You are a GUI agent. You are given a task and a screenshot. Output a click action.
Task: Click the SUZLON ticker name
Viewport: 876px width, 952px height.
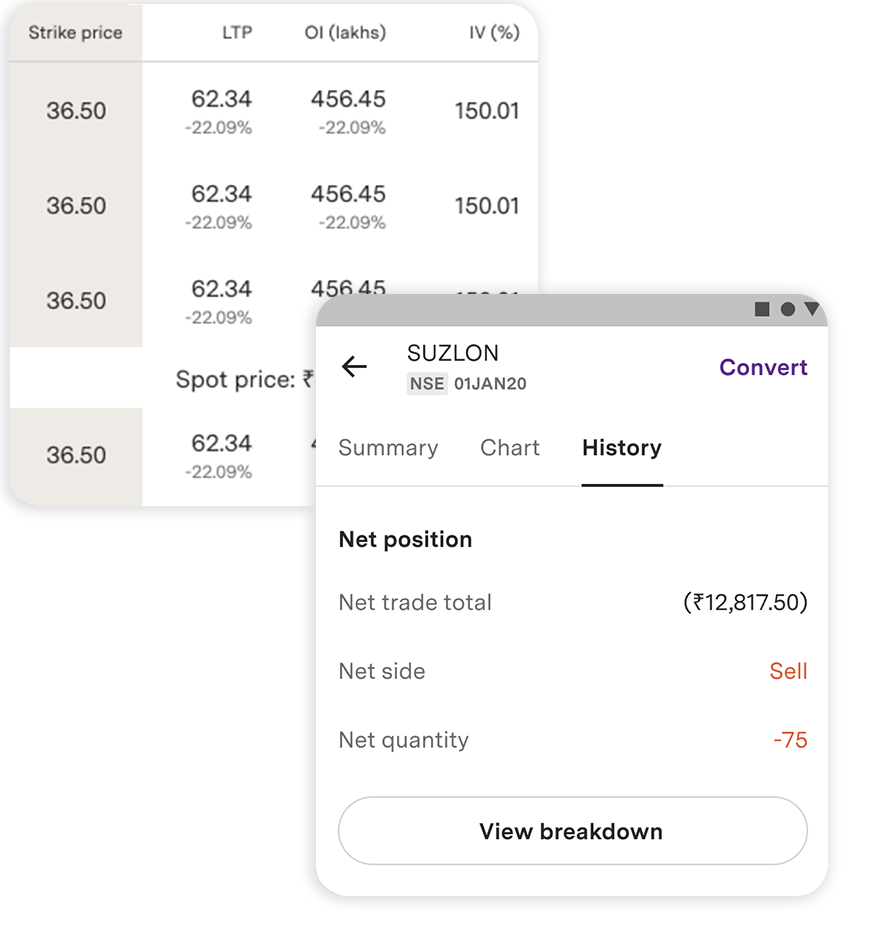point(453,353)
